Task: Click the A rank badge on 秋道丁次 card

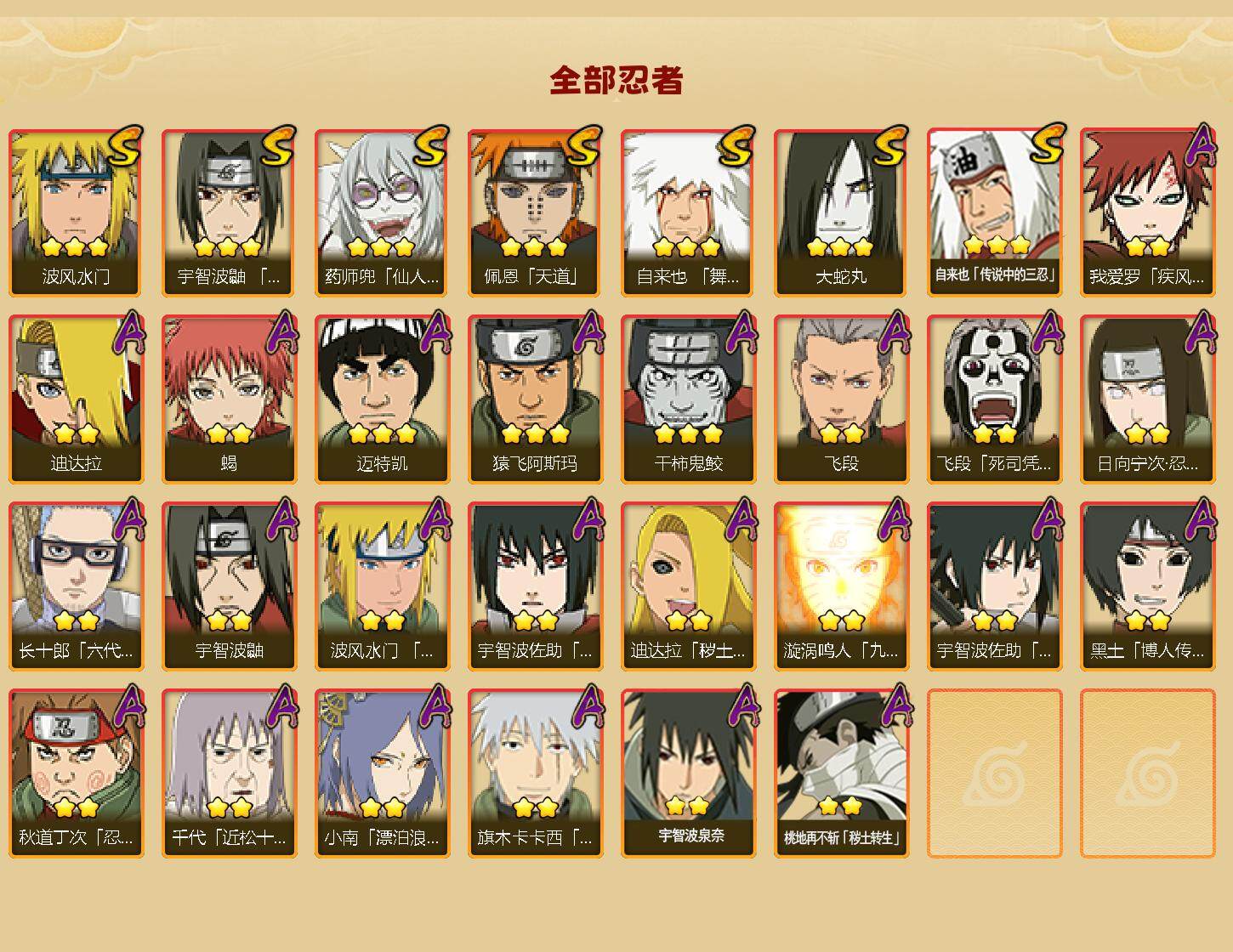Action: [128, 706]
